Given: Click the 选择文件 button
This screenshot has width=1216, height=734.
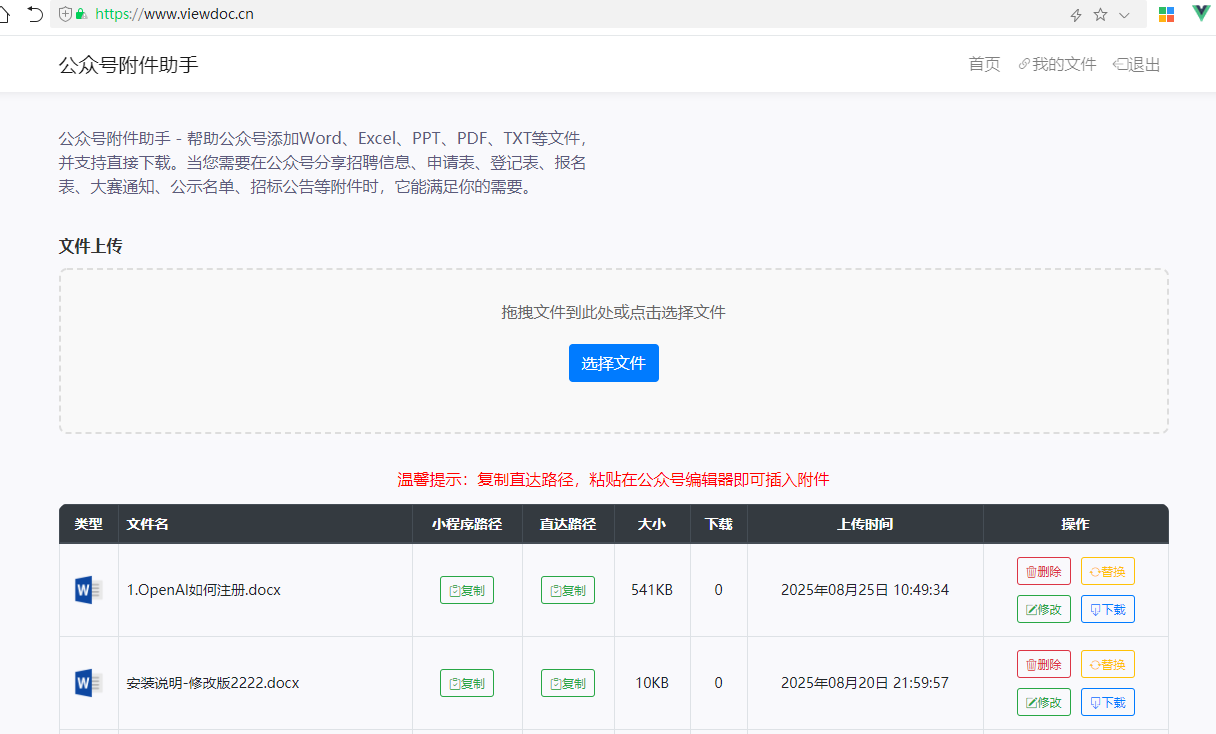Looking at the screenshot, I should point(614,363).
